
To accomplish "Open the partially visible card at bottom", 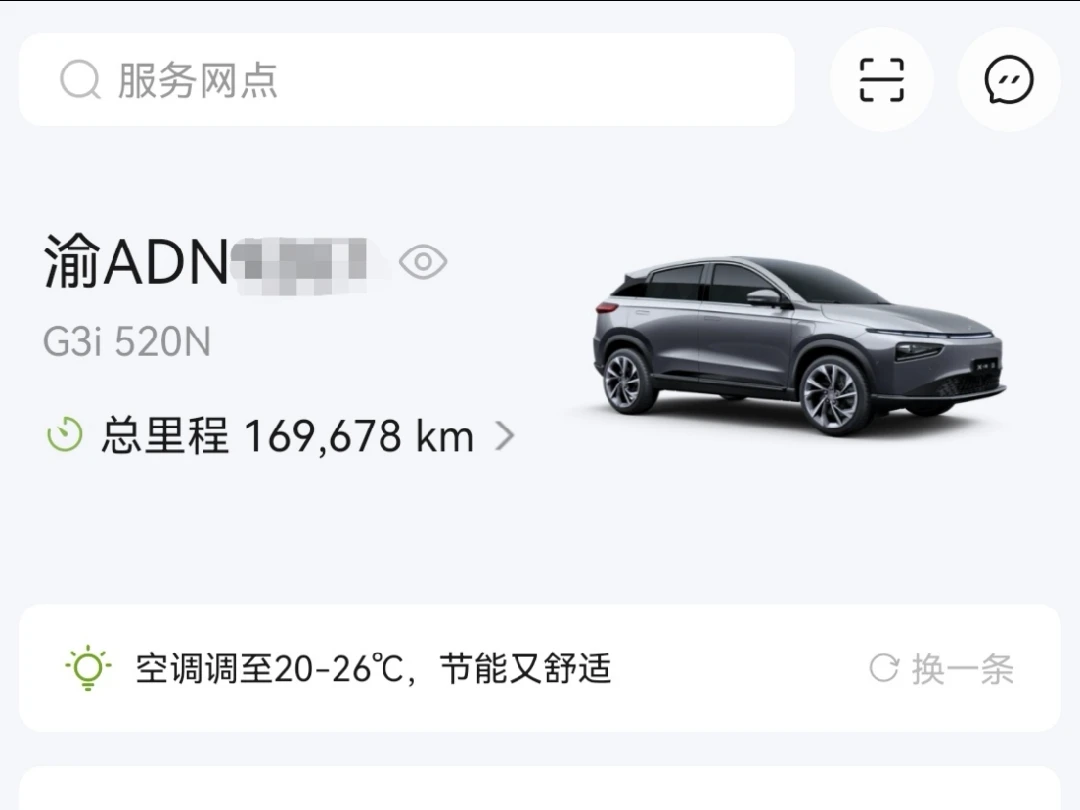I will point(540,788).
